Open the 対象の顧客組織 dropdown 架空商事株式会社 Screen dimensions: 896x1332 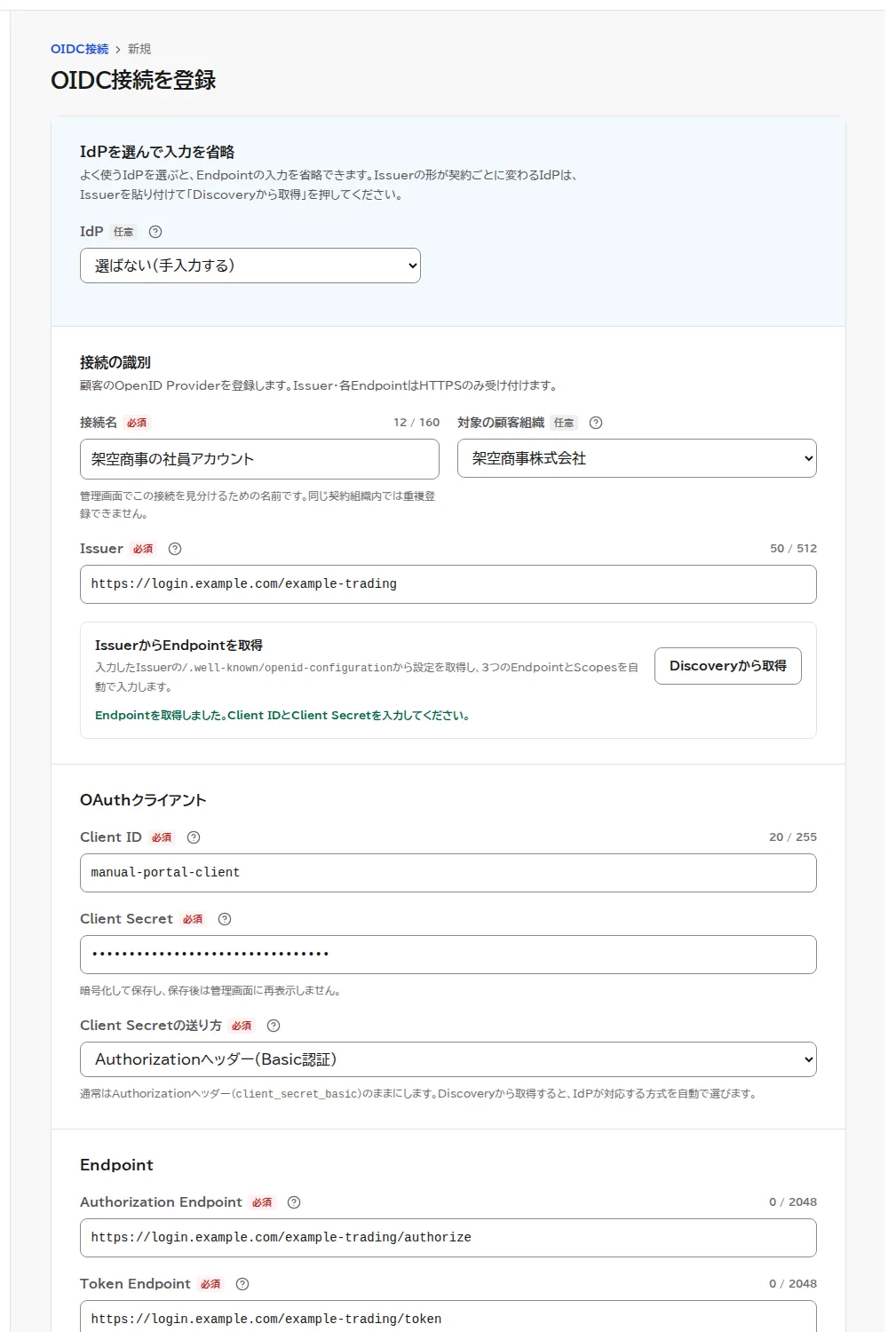pos(637,458)
